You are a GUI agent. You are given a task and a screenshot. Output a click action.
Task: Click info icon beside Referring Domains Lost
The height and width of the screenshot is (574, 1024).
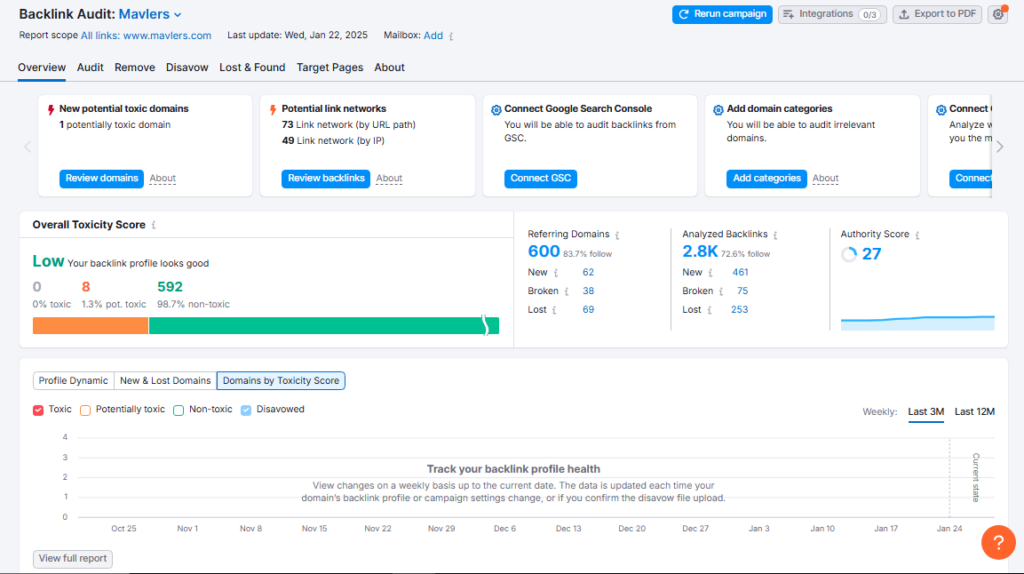point(554,310)
